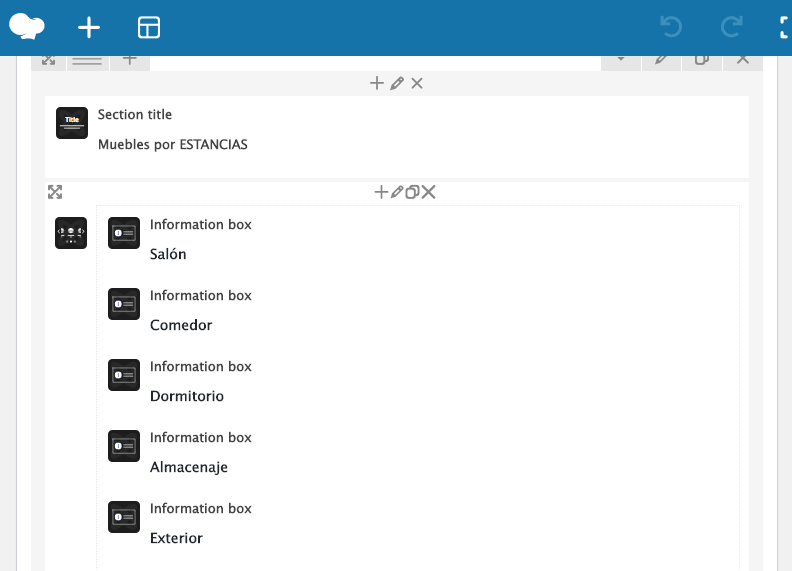Click the Comedor text
The width and height of the screenshot is (792, 571).
(x=181, y=325)
